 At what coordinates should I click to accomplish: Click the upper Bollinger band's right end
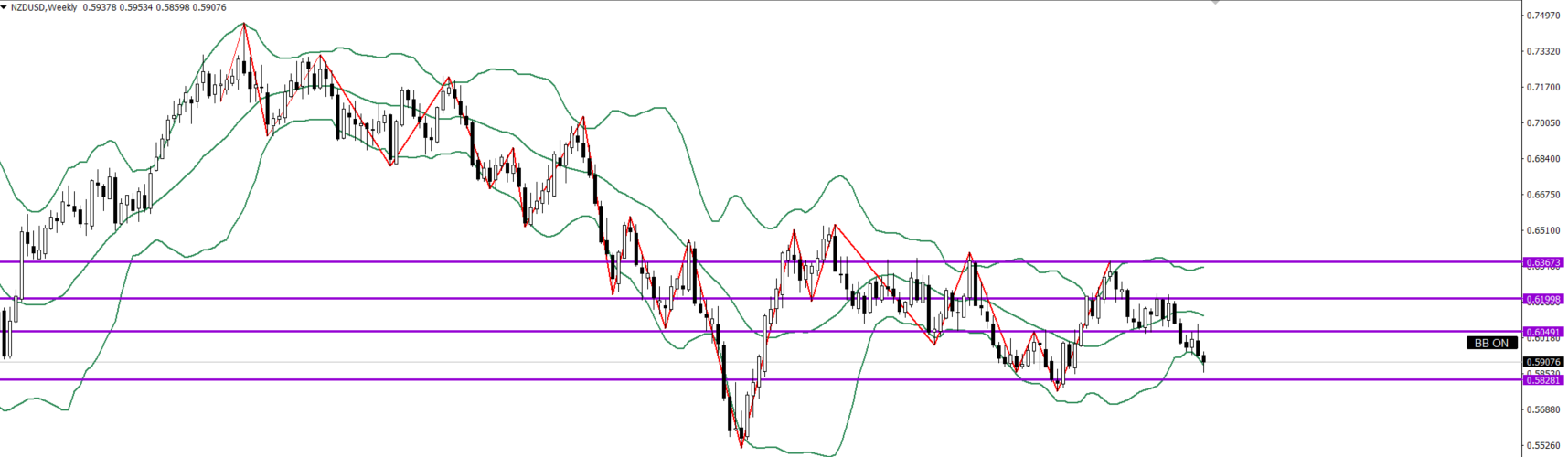[x=1203, y=267]
